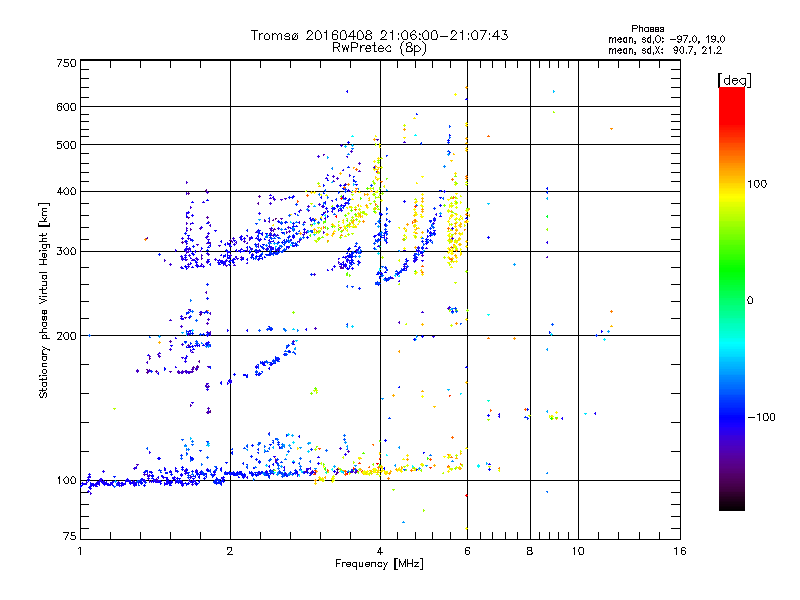Click the y-axis label "400"
The width and height of the screenshot is (800, 600).
click(x=66, y=192)
